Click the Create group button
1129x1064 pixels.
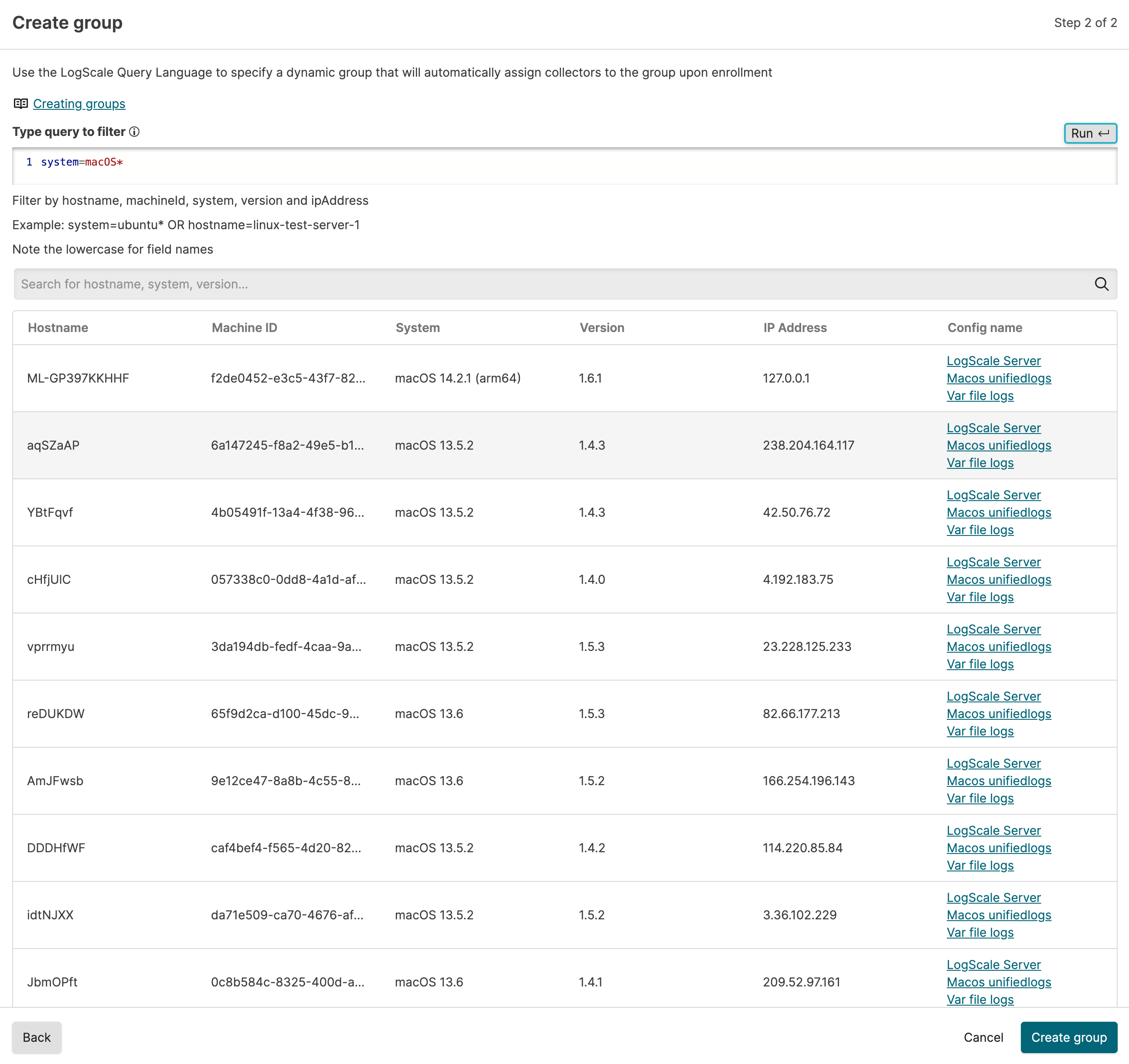(1068, 1037)
